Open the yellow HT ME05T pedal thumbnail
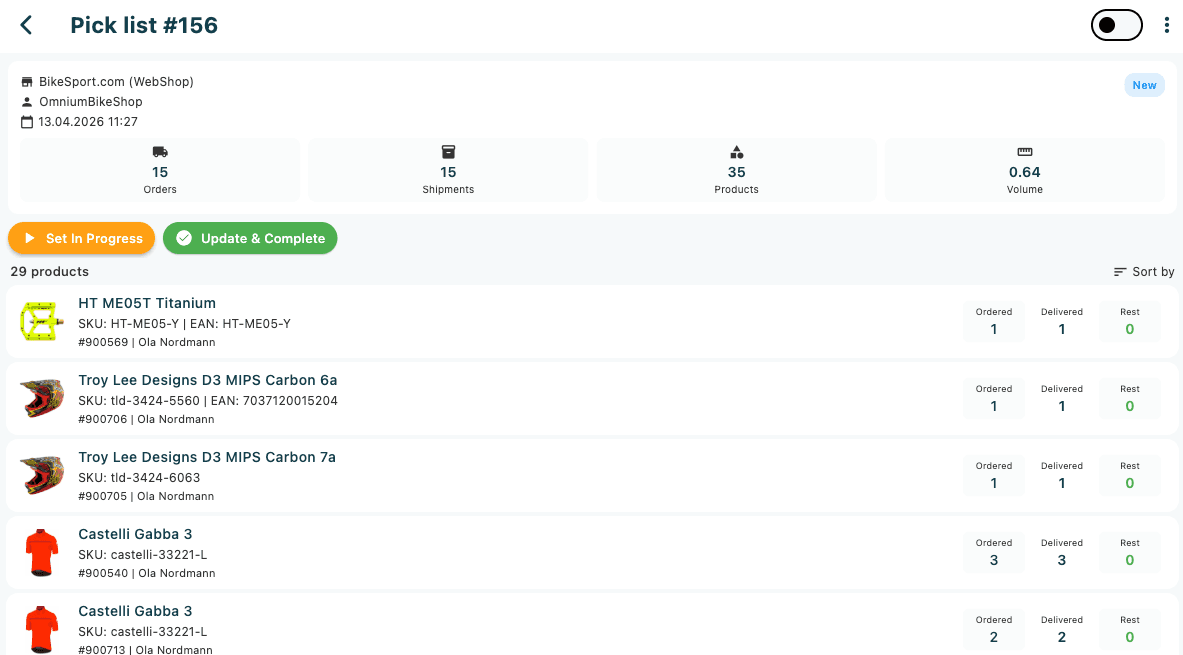1183x655 pixels. [x=41, y=321]
